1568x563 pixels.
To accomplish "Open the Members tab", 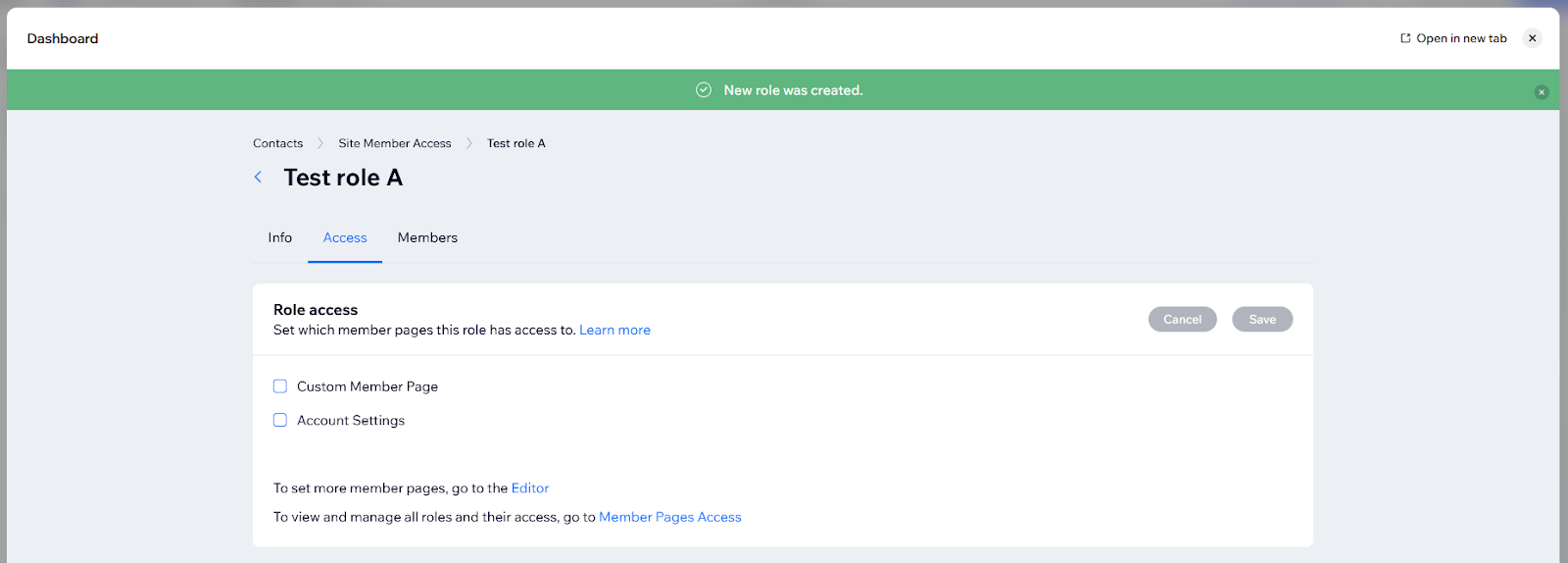I will (x=427, y=238).
